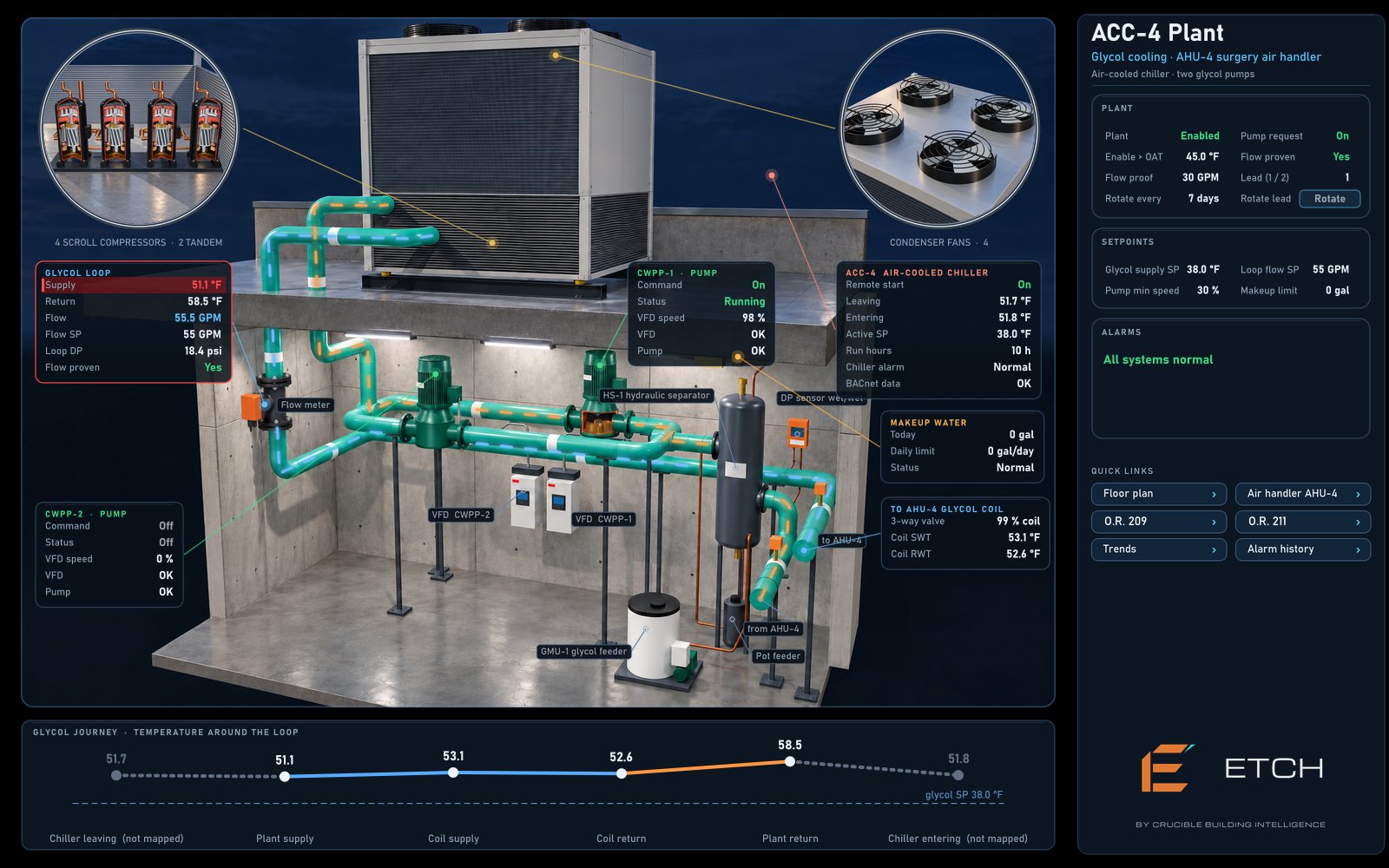Click the Rotate lead button
The height and width of the screenshot is (868, 1389).
[x=1329, y=199]
